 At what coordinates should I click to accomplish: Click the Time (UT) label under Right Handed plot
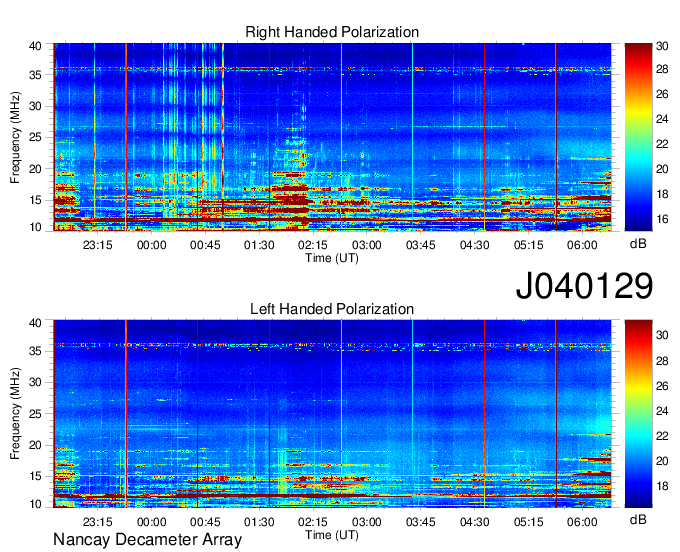332,258
